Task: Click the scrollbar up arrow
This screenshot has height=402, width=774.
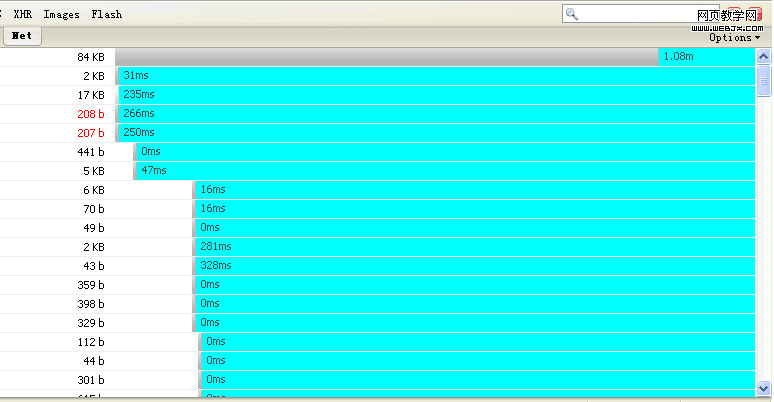Action: (x=763, y=56)
